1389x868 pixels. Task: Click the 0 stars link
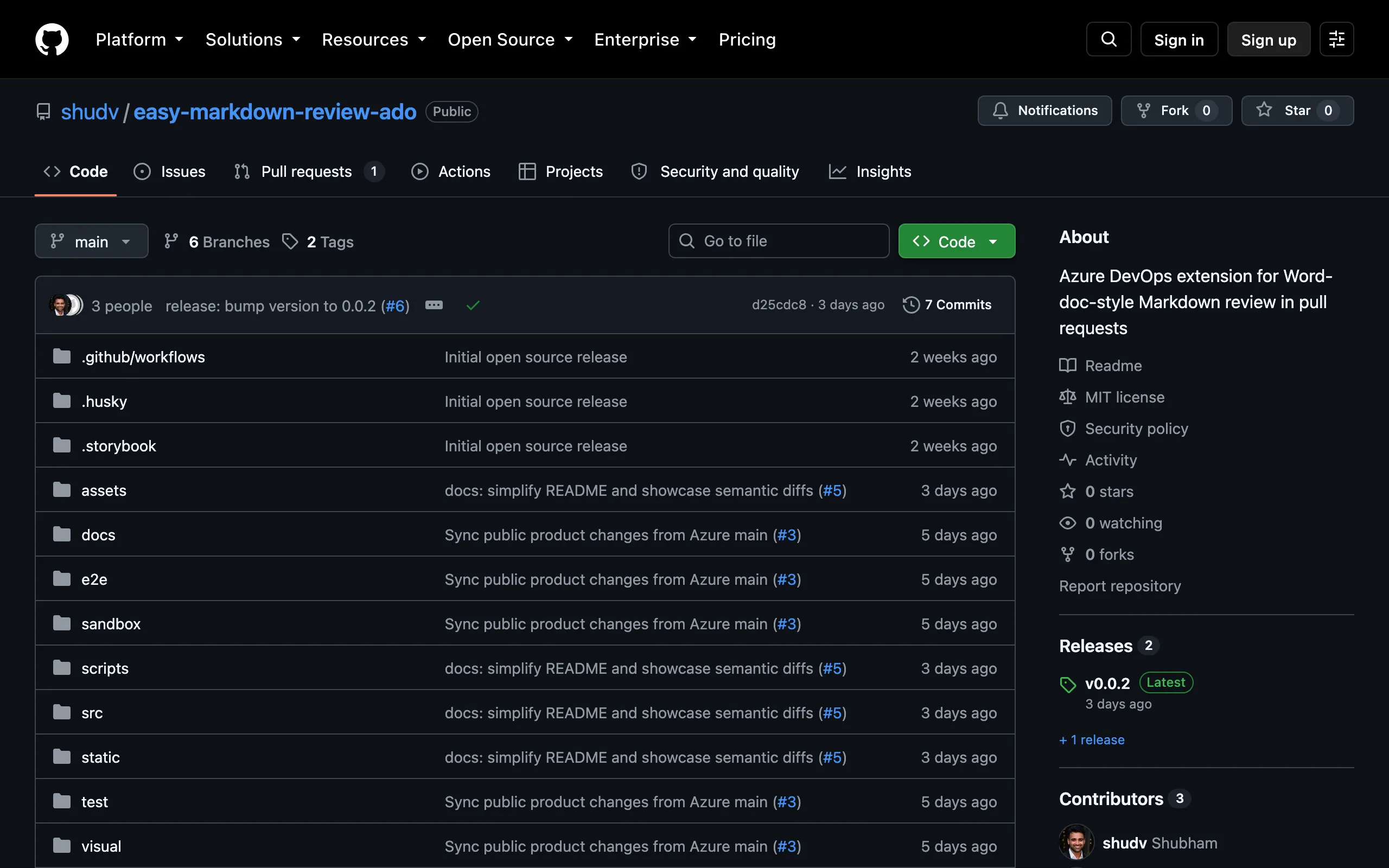point(1096,492)
